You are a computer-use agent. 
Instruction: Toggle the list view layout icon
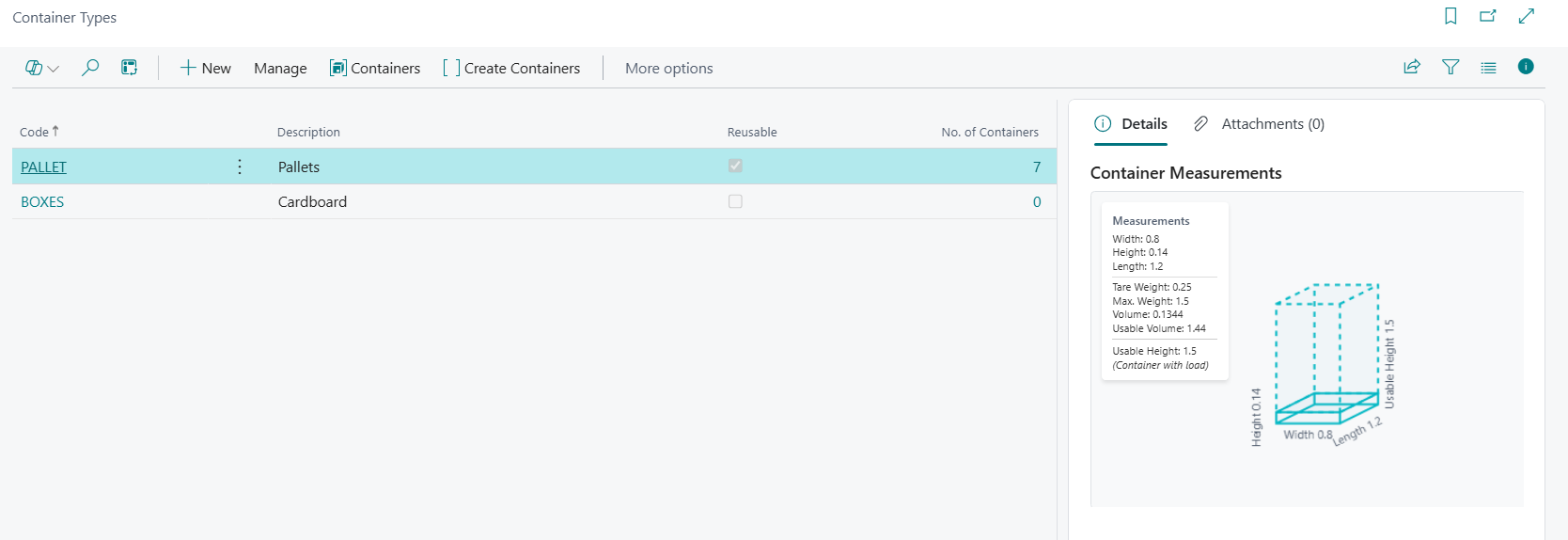[1488, 67]
